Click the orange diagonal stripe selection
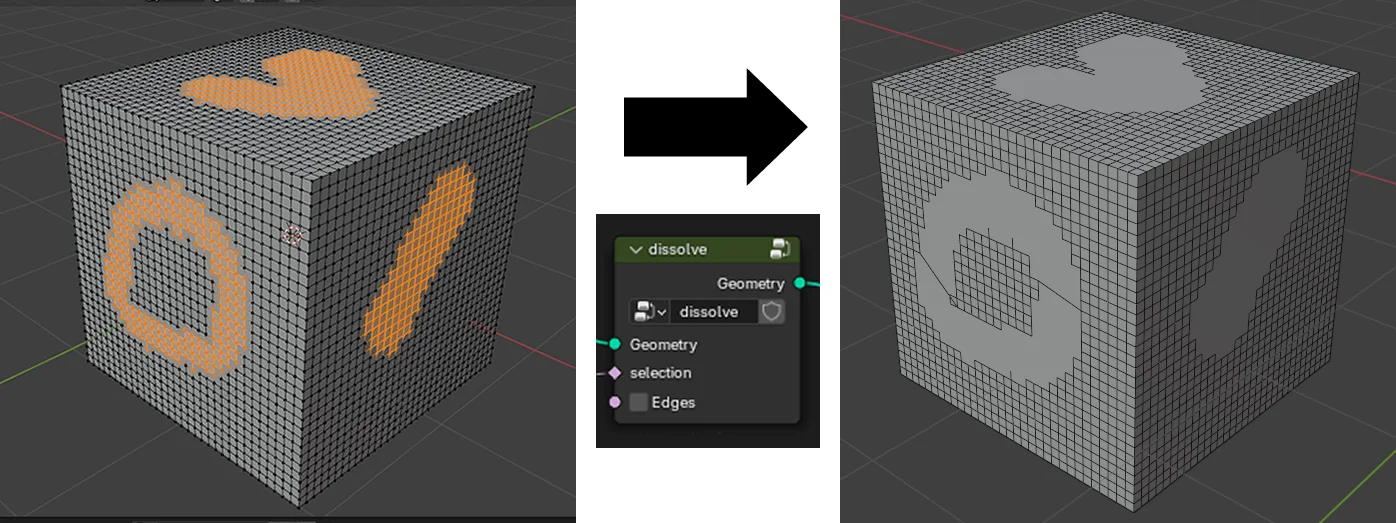The width and height of the screenshot is (1396, 523). coord(420,260)
